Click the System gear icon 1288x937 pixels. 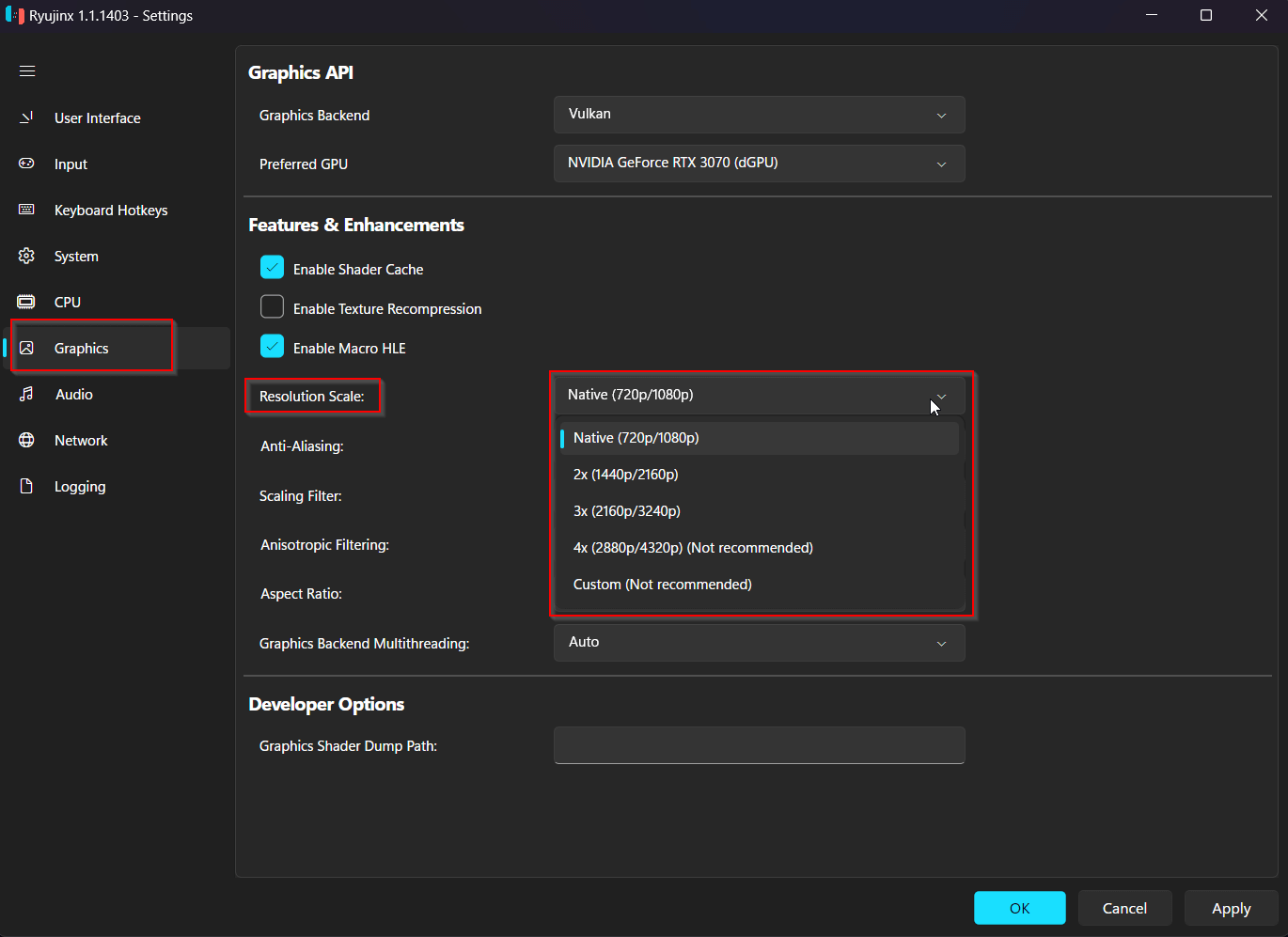point(27,256)
